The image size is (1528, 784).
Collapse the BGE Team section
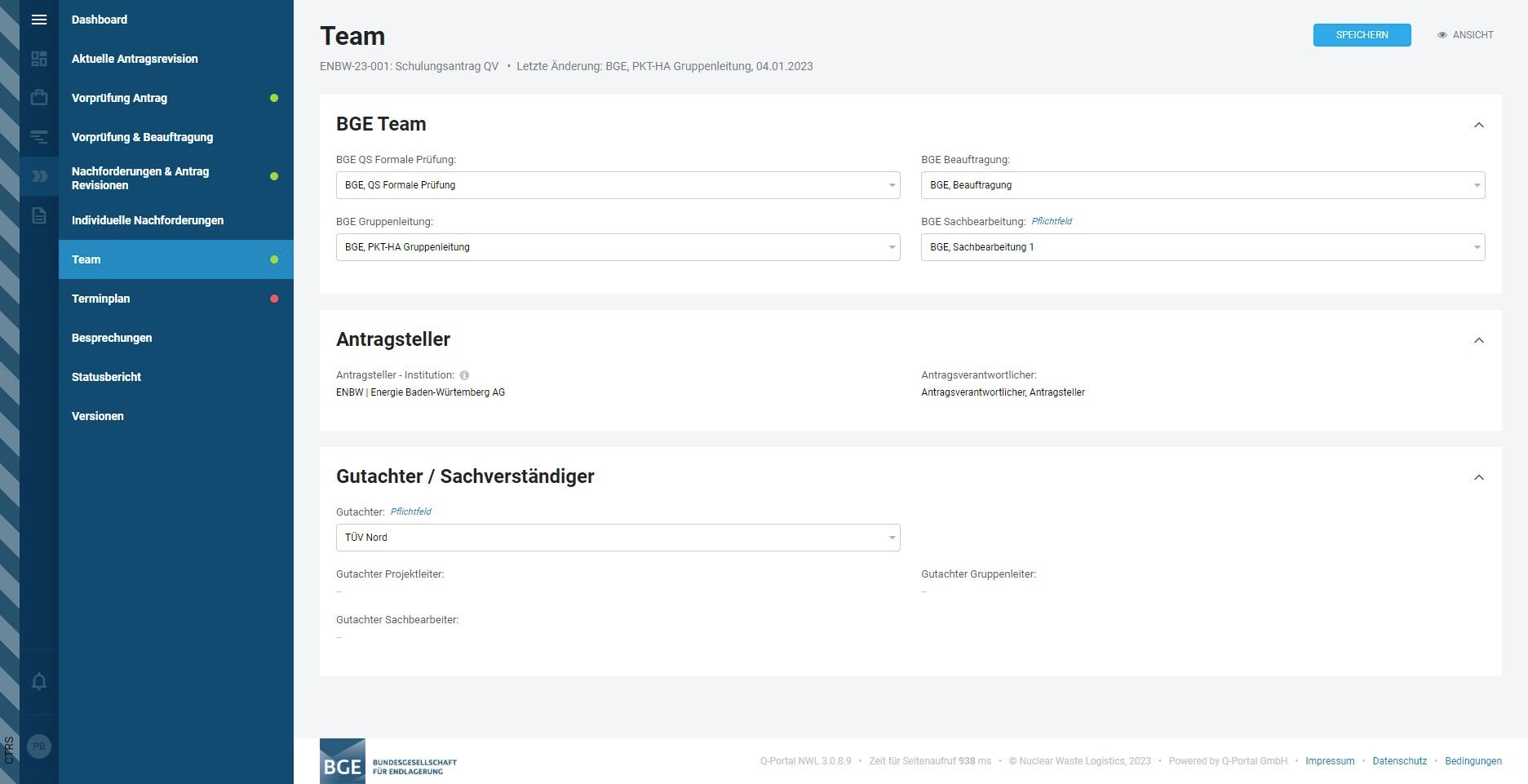pos(1478,125)
